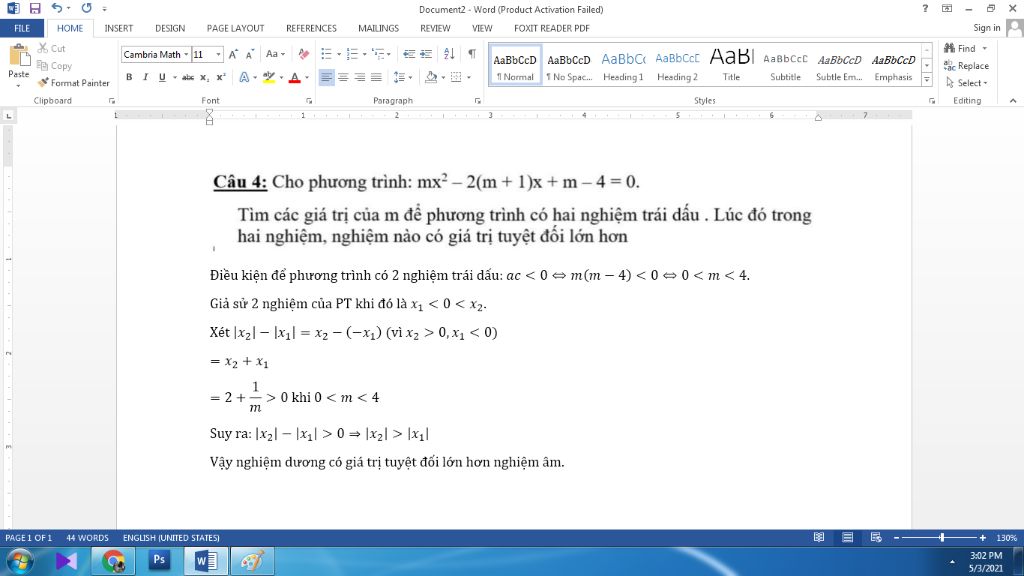
Task: Open the Select menu in Editing group
Action: [967, 83]
